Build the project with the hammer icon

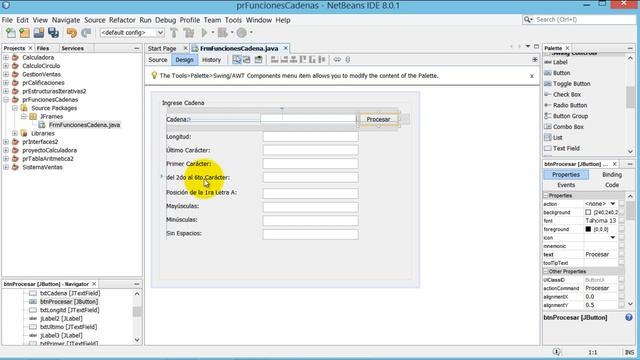[174, 33]
